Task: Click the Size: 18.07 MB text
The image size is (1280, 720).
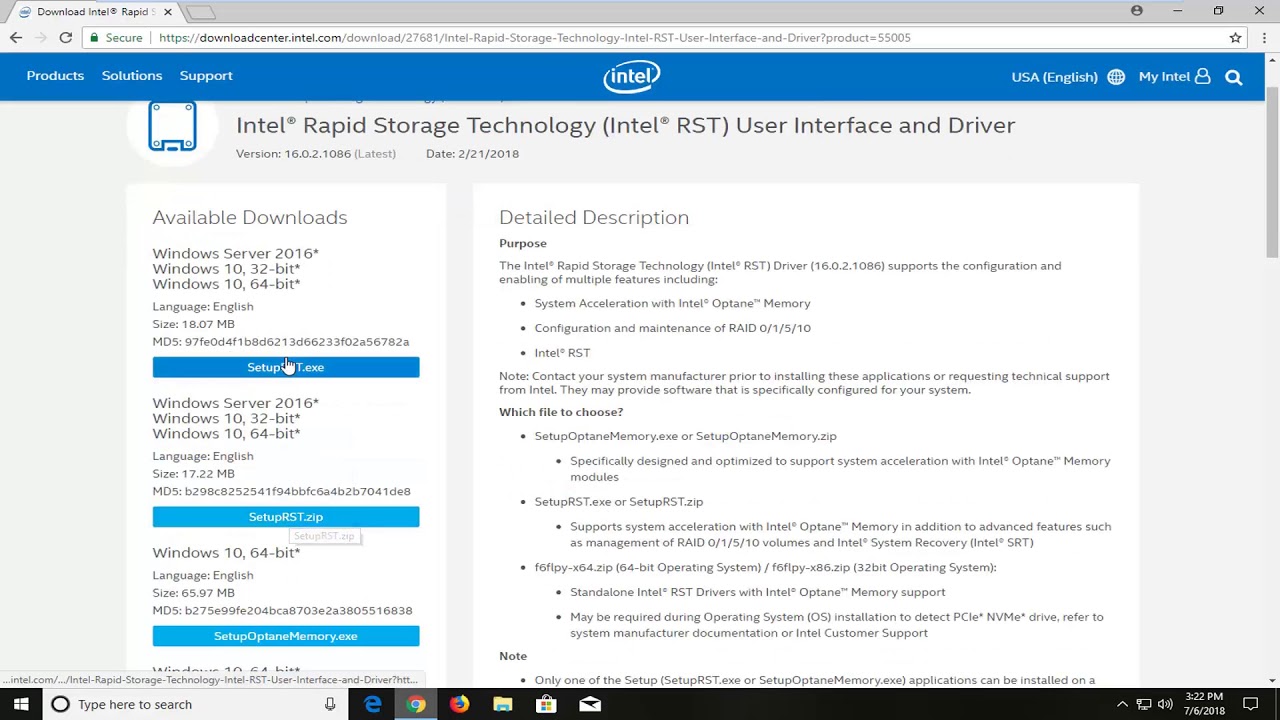Action: point(194,324)
